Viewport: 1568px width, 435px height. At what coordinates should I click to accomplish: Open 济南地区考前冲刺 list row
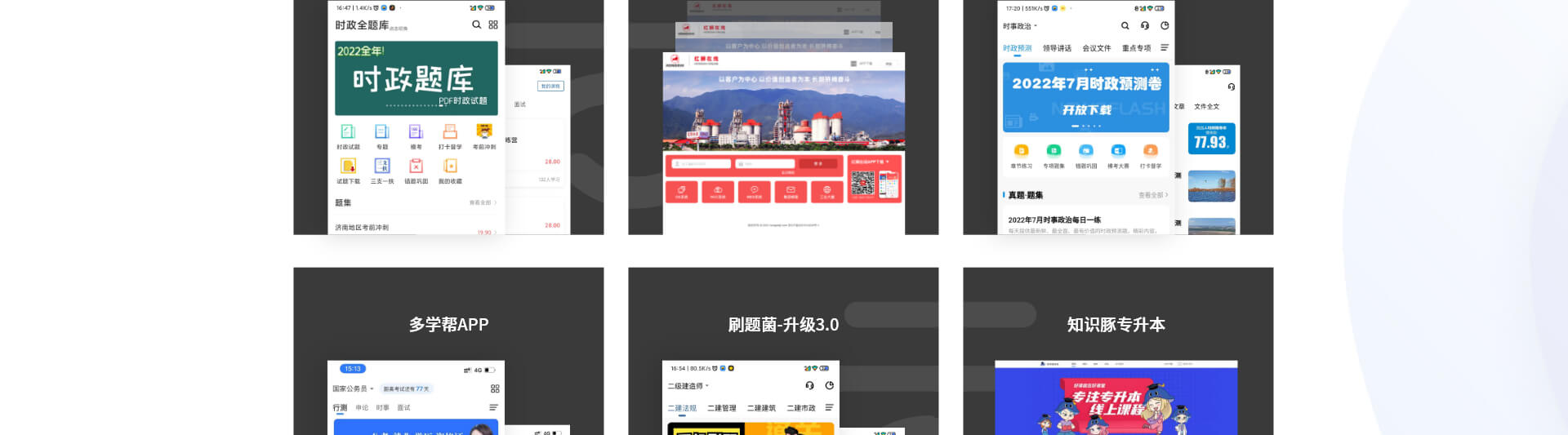coord(416,228)
